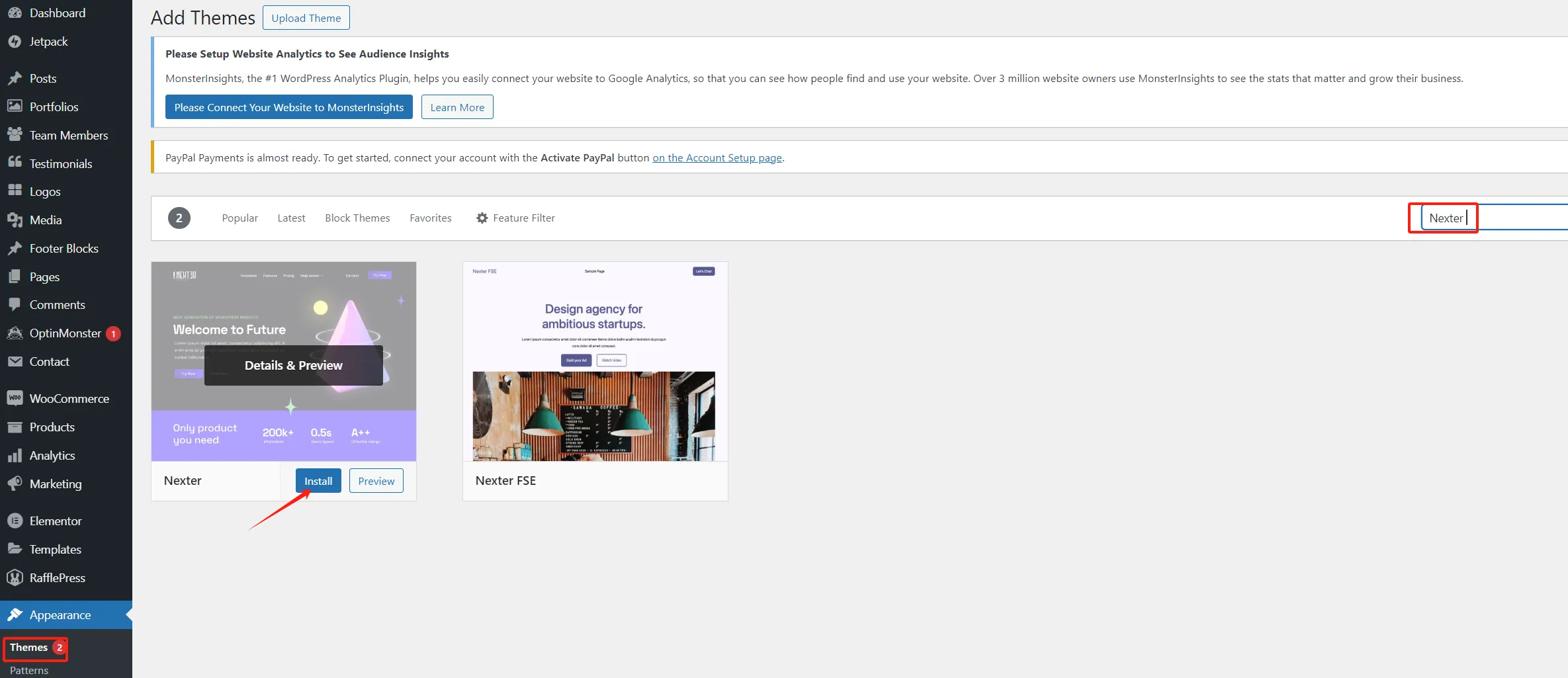Image resolution: width=1568 pixels, height=678 pixels.
Task: Click the RafflePress icon
Action: pyautogui.click(x=15, y=577)
